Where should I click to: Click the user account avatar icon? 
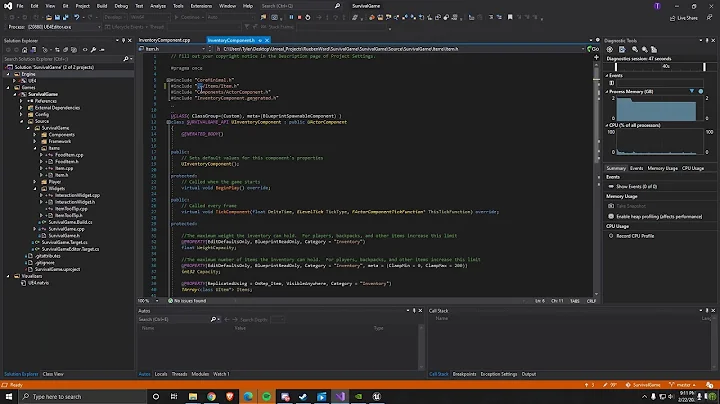pos(657,6)
